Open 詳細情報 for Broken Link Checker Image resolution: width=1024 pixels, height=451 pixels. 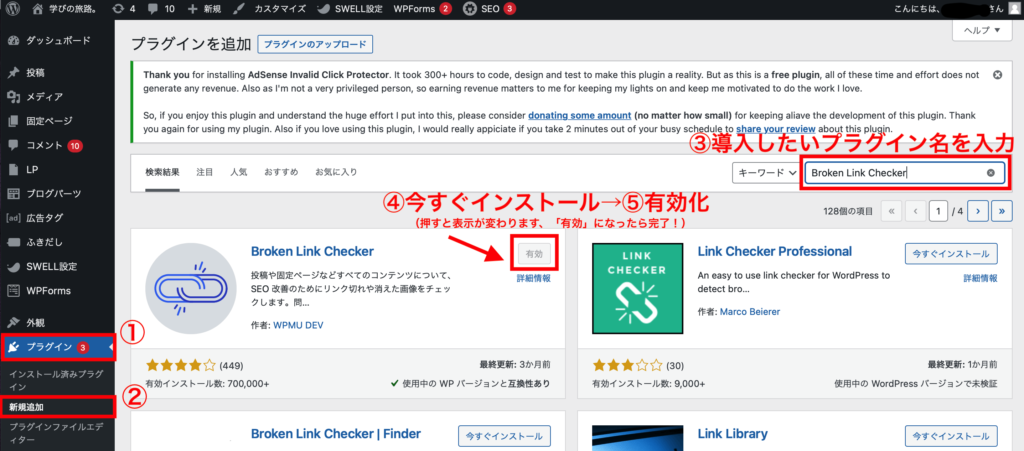534,278
